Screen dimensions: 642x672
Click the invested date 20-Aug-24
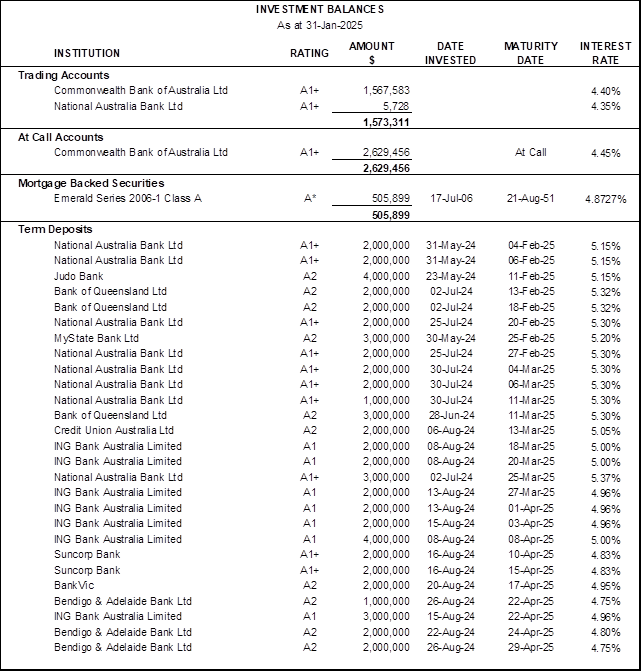pyautogui.click(x=451, y=585)
